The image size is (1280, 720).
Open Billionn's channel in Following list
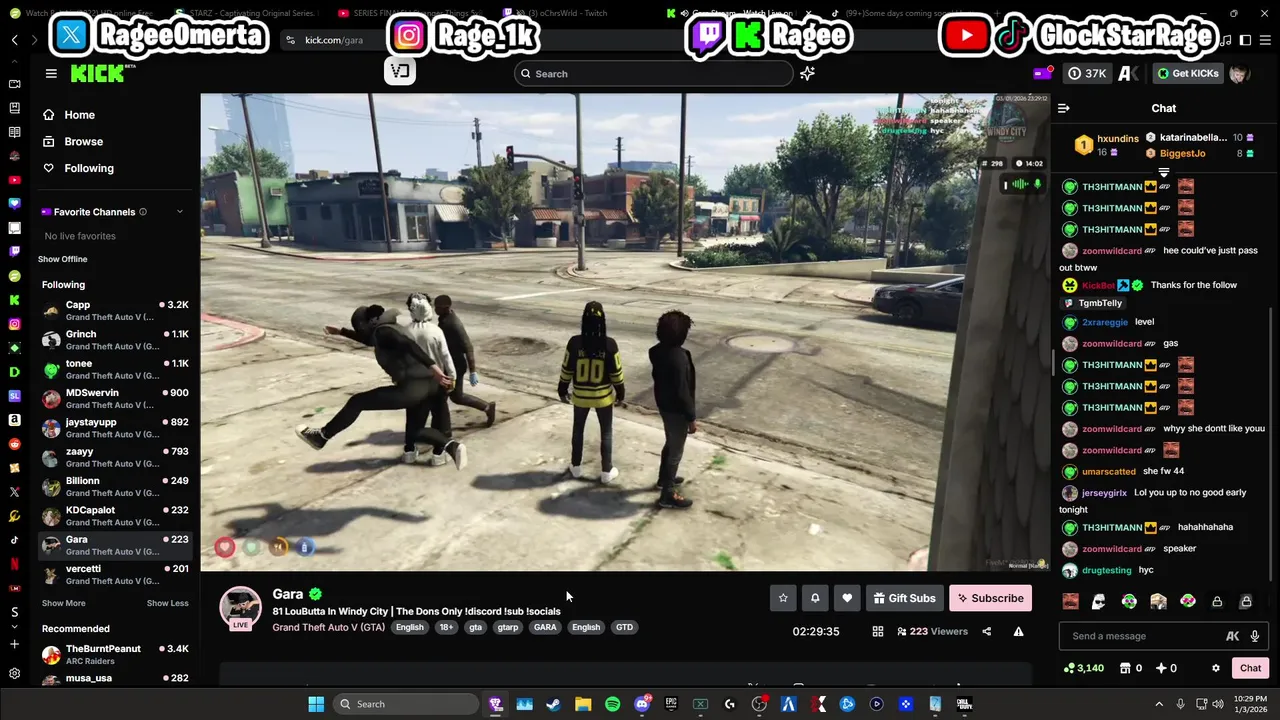[x=115, y=486]
